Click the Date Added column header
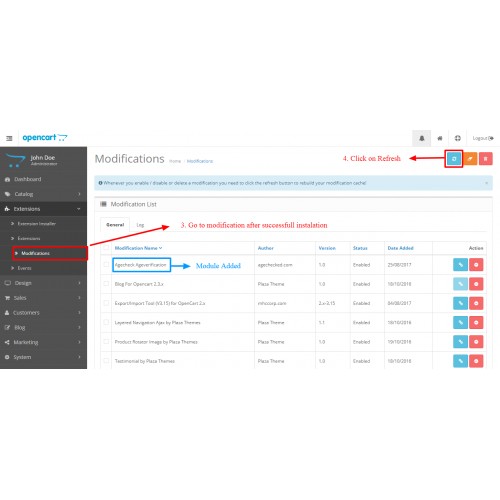The image size is (500, 500). point(400,248)
